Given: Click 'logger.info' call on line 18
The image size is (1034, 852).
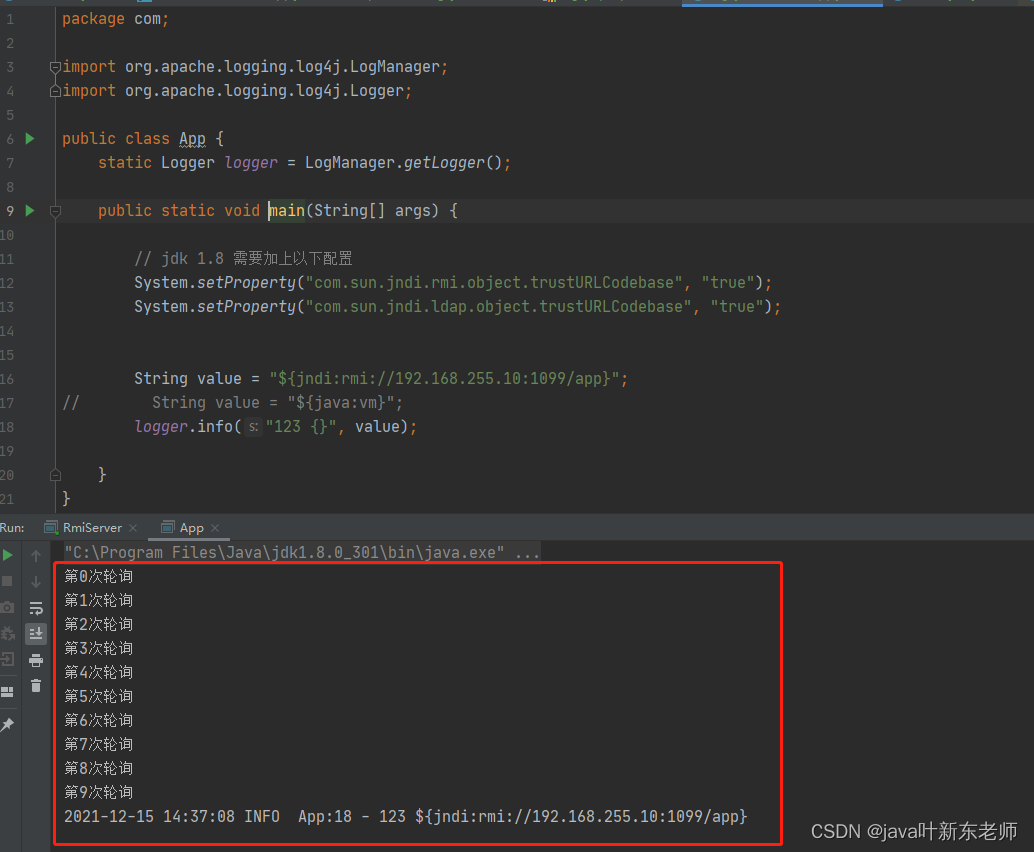Looking at the screenshot, I should coord(183,427).
